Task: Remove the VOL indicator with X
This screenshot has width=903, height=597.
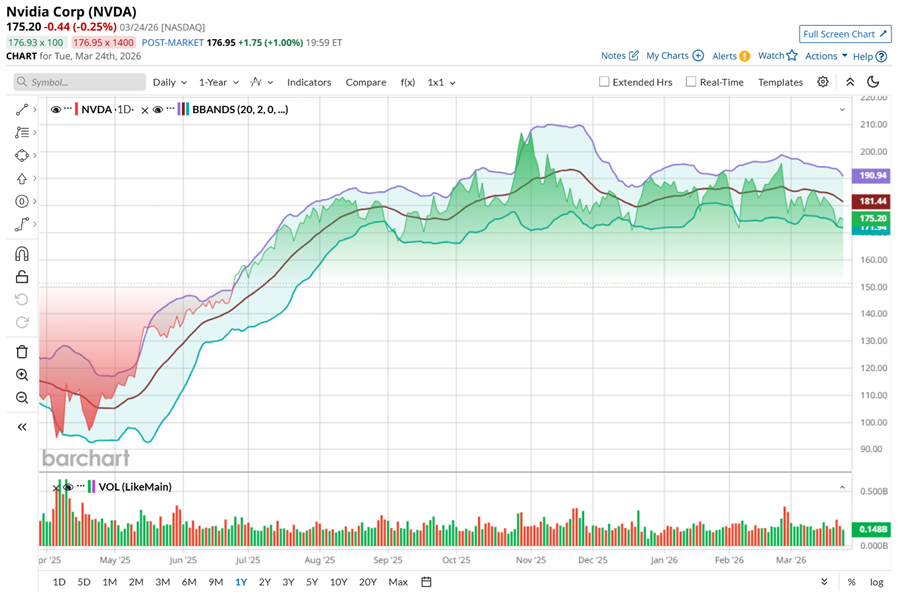Action: pos(56,488)
